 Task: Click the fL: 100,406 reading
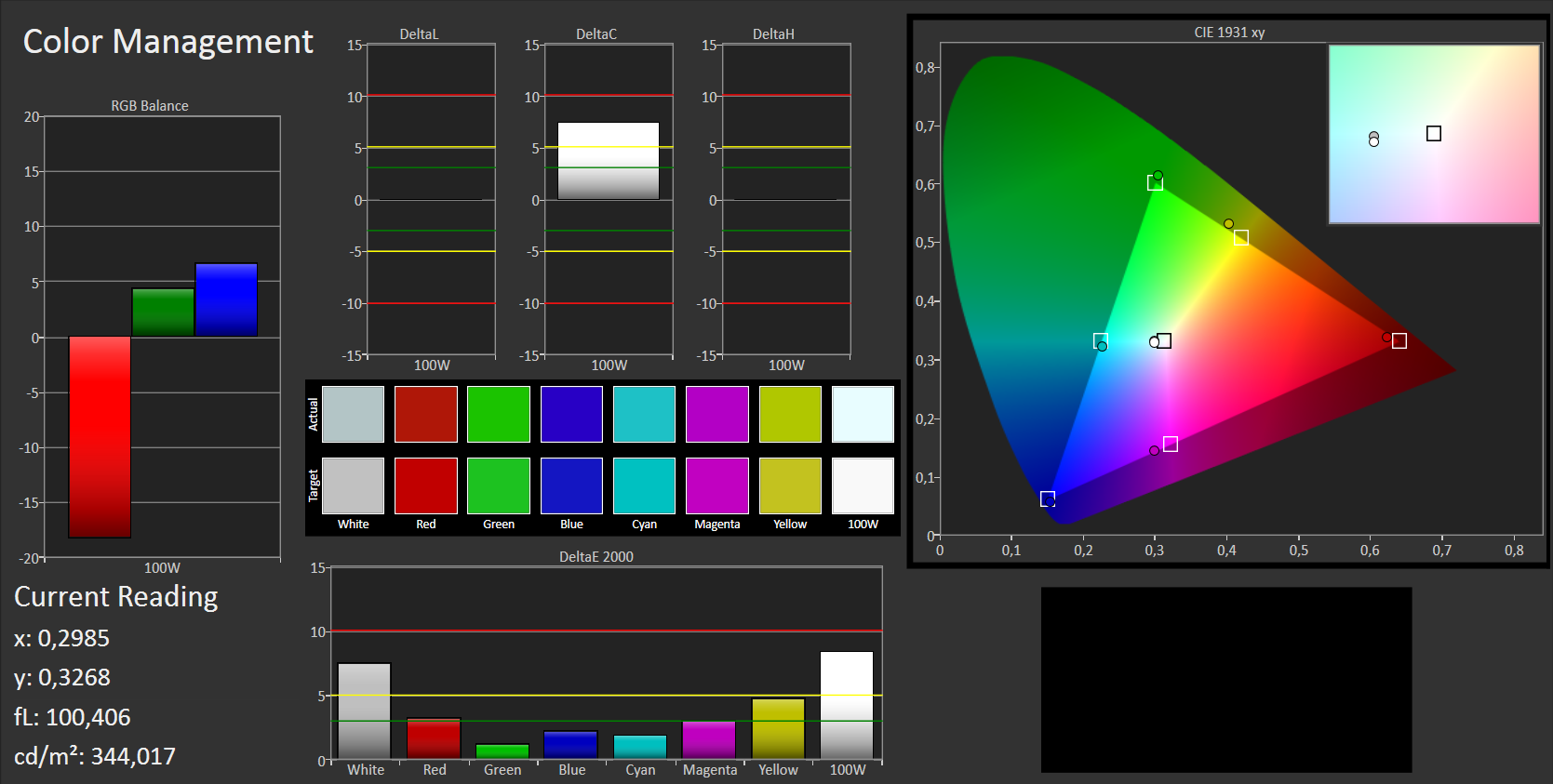(73, 717)
